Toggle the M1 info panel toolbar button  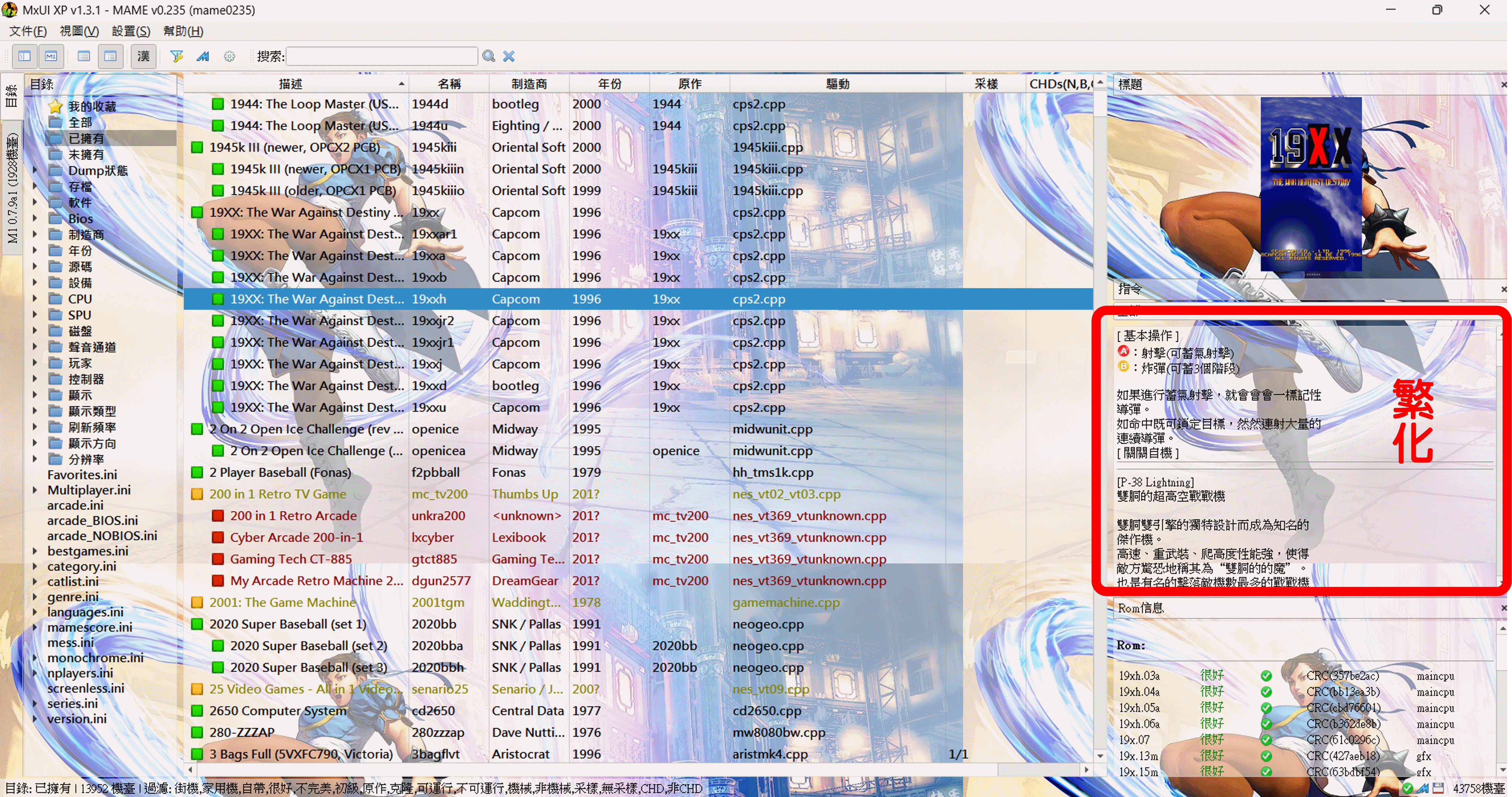click(x=51, y=57)
